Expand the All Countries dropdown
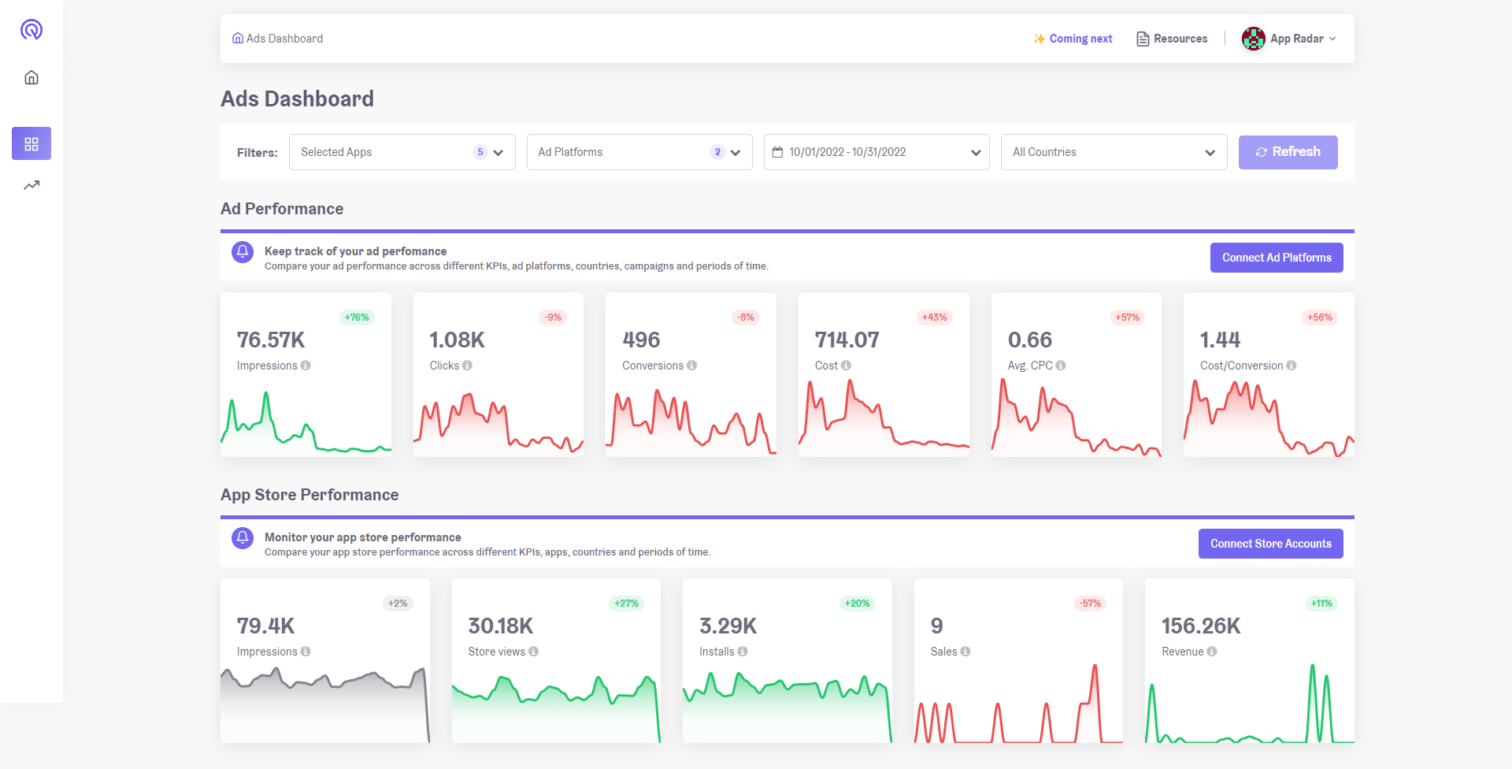The height and width of the screenshot is (769, 1512). pos(1113,153)
